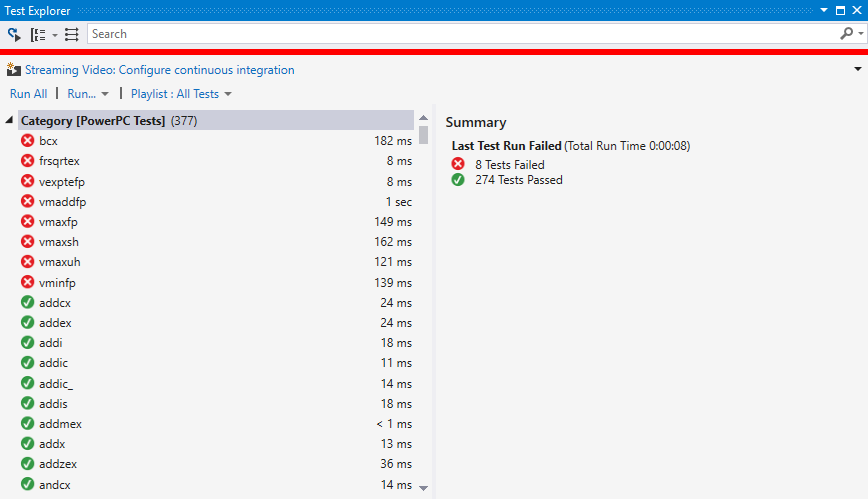Click the passed icon for addic
This screenshot has height=499, width=868.
[27, 363]
